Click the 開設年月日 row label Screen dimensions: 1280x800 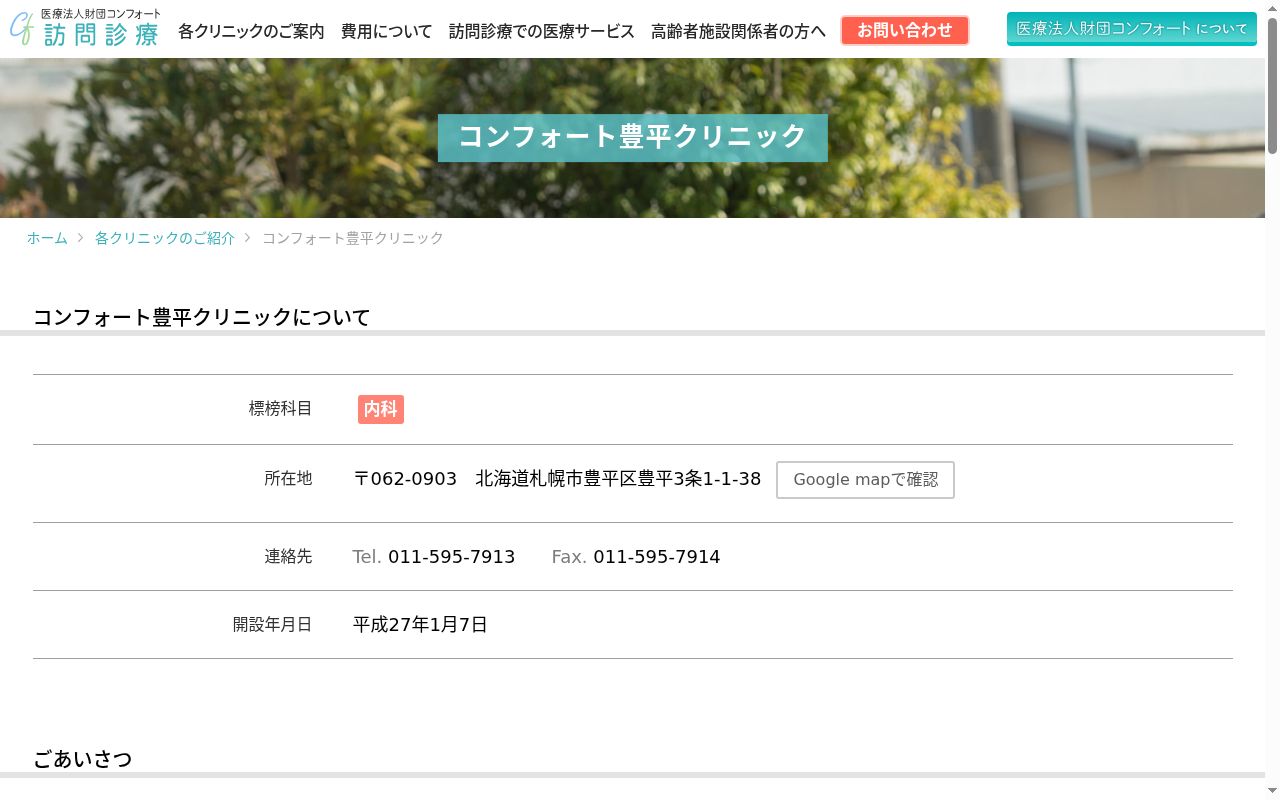coord(272,625)
